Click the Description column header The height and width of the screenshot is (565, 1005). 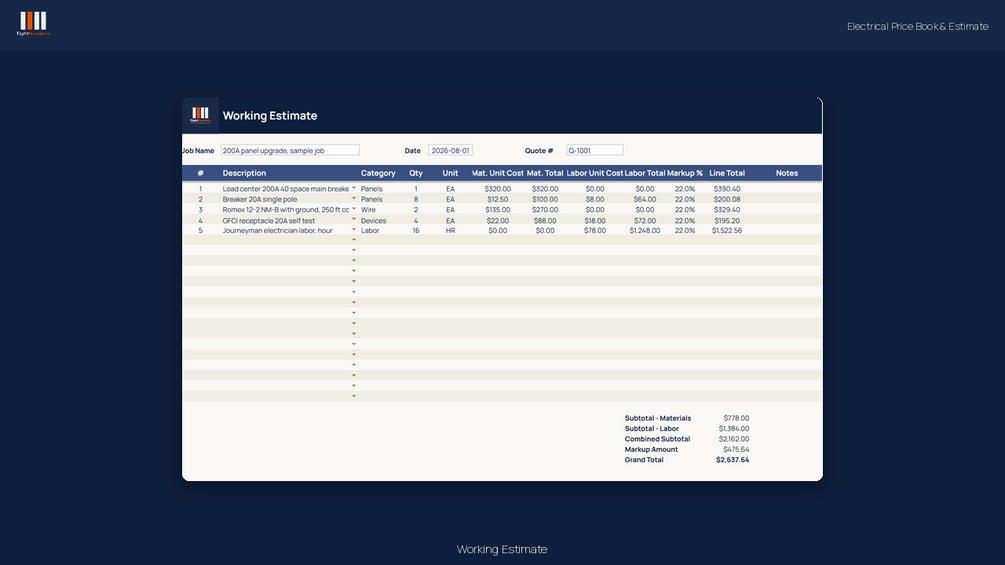pos(244,173)
